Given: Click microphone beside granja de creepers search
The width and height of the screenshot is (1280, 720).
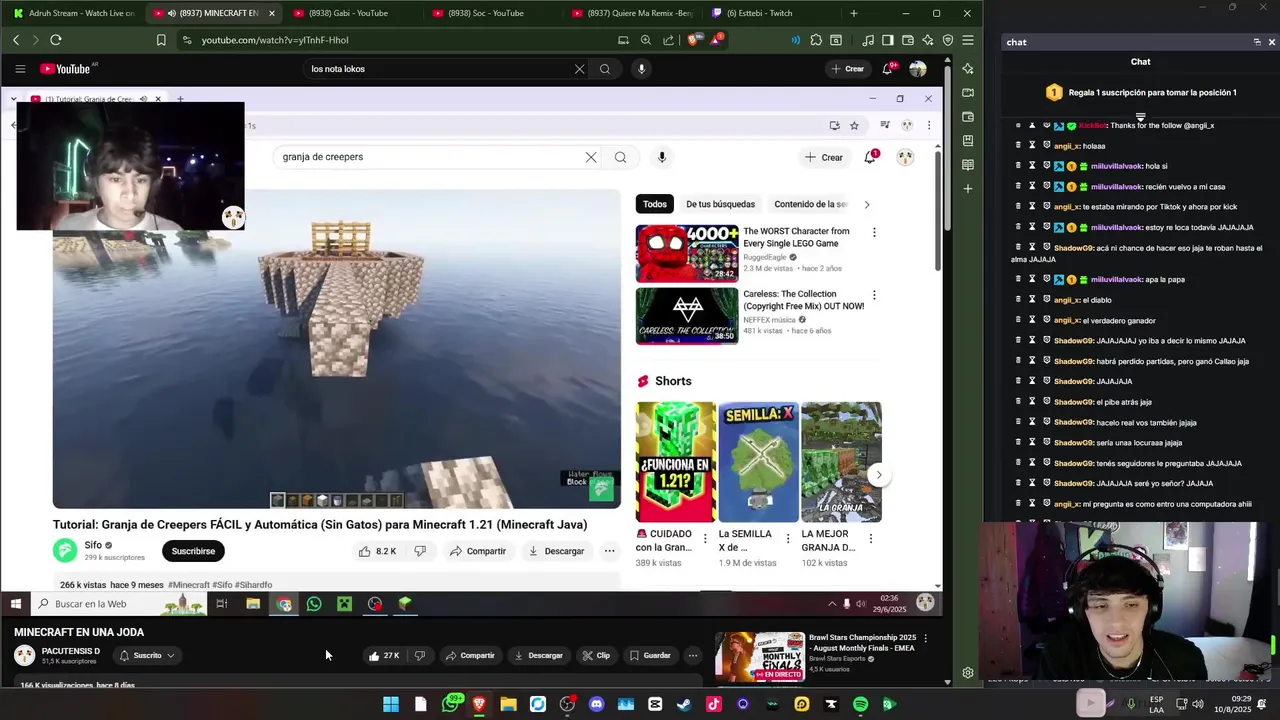Looking at the screenshot, I should coord(662,157).
